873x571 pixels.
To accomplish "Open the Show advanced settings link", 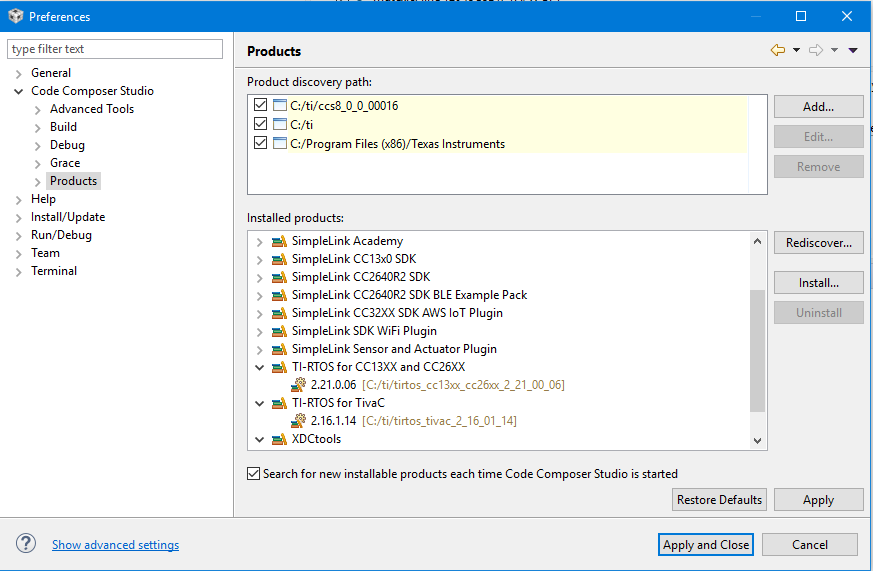I will 115,545.
